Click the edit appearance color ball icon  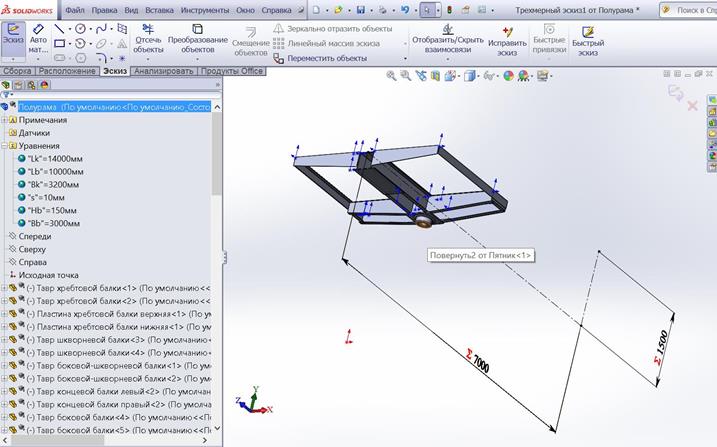[x=509, y=75]
